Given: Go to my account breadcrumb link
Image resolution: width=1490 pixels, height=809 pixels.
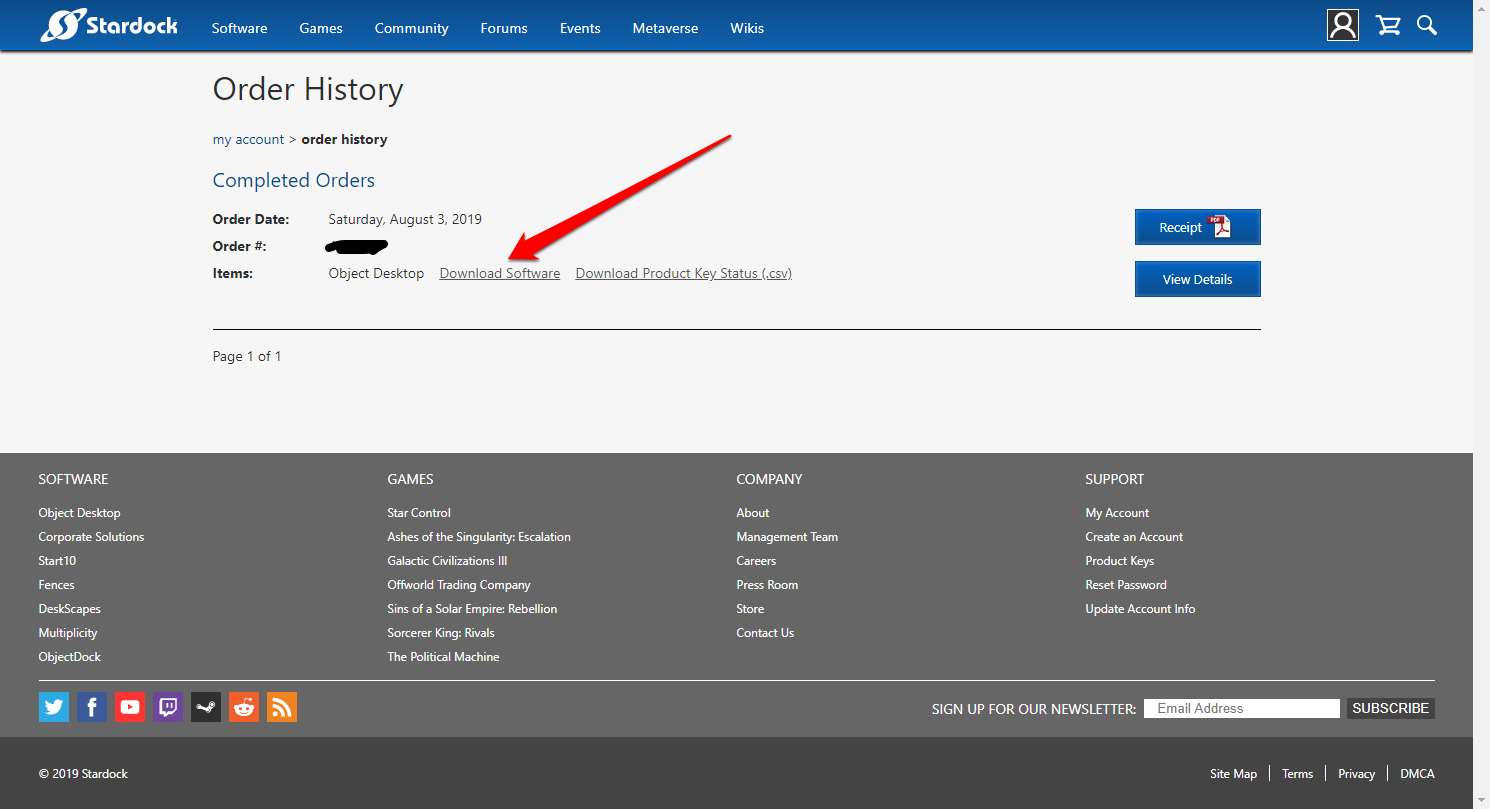Looking at the screenshot, I should tap(249, 139).
